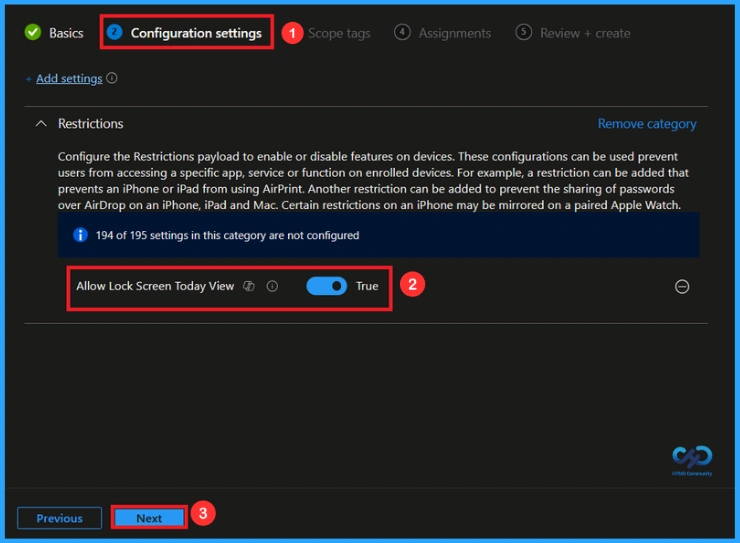Click the step 4 circle icon for Assignments
The image size is (740, 543).
point(402,32)
